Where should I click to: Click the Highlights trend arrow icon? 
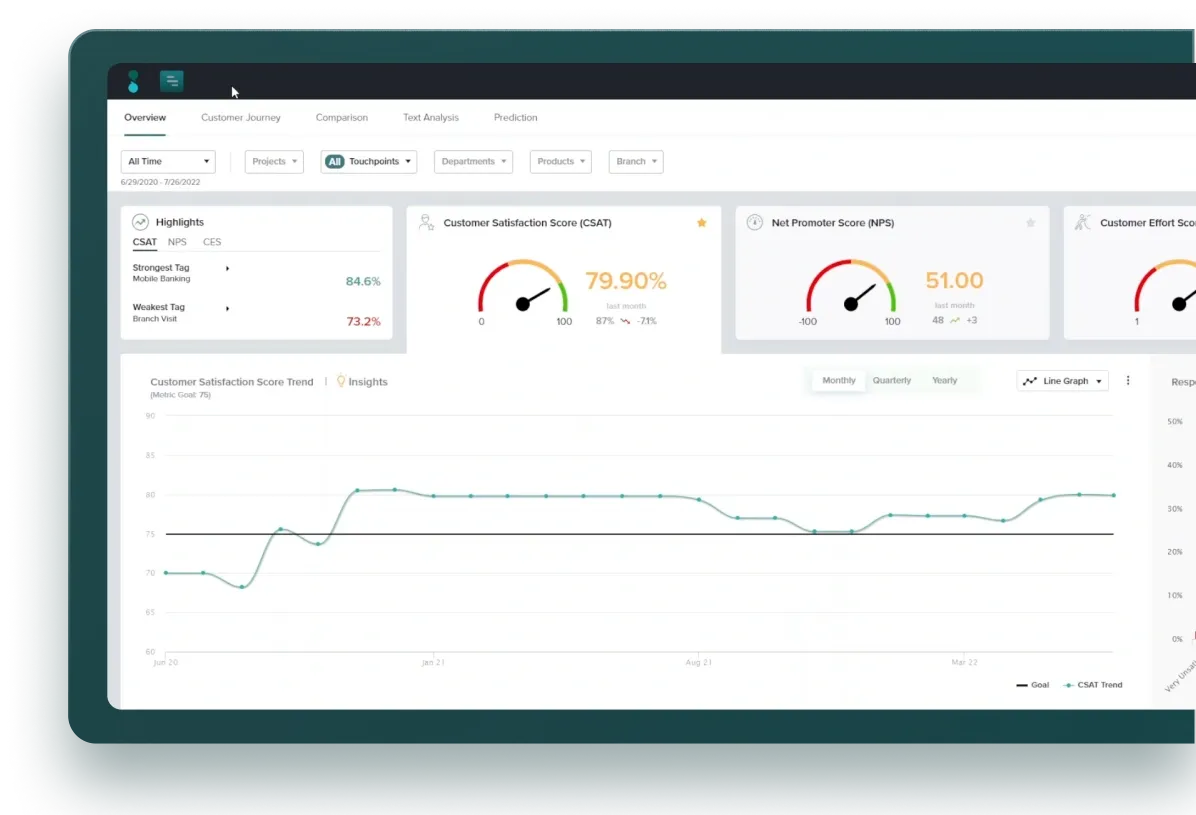coord(141,222)
